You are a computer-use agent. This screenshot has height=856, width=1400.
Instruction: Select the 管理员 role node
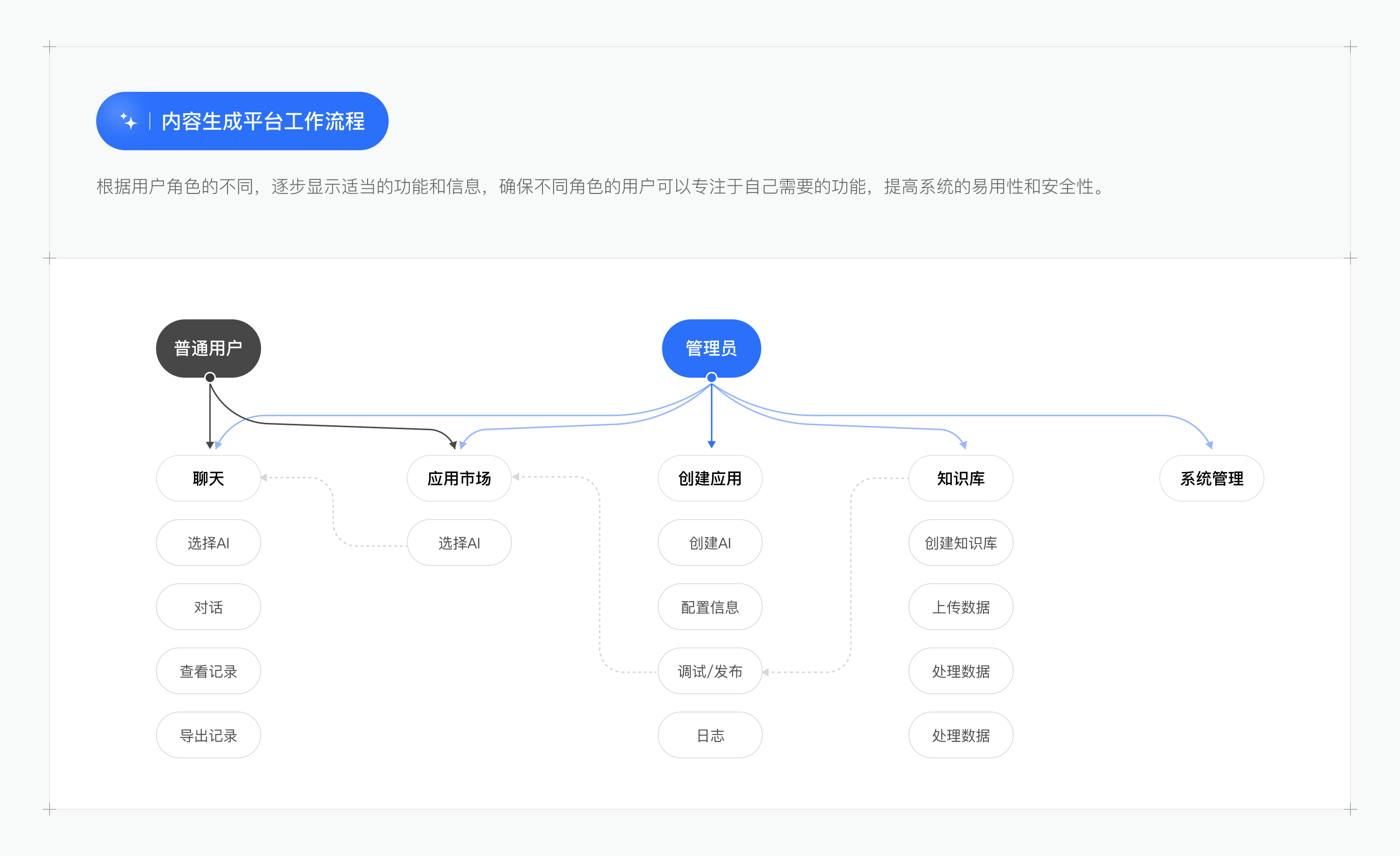click(x=711, y=348)
